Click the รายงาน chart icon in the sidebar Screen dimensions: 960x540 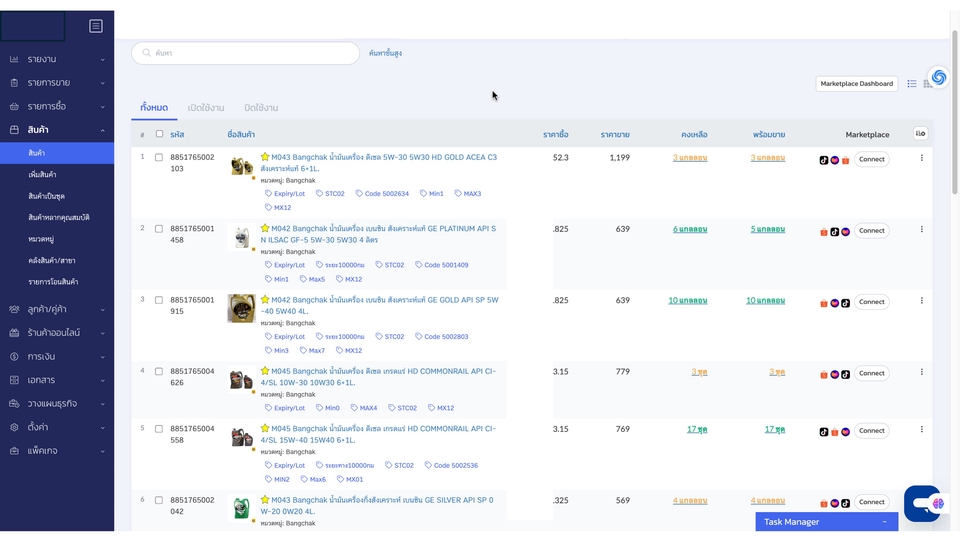click(x=14, y=59)
